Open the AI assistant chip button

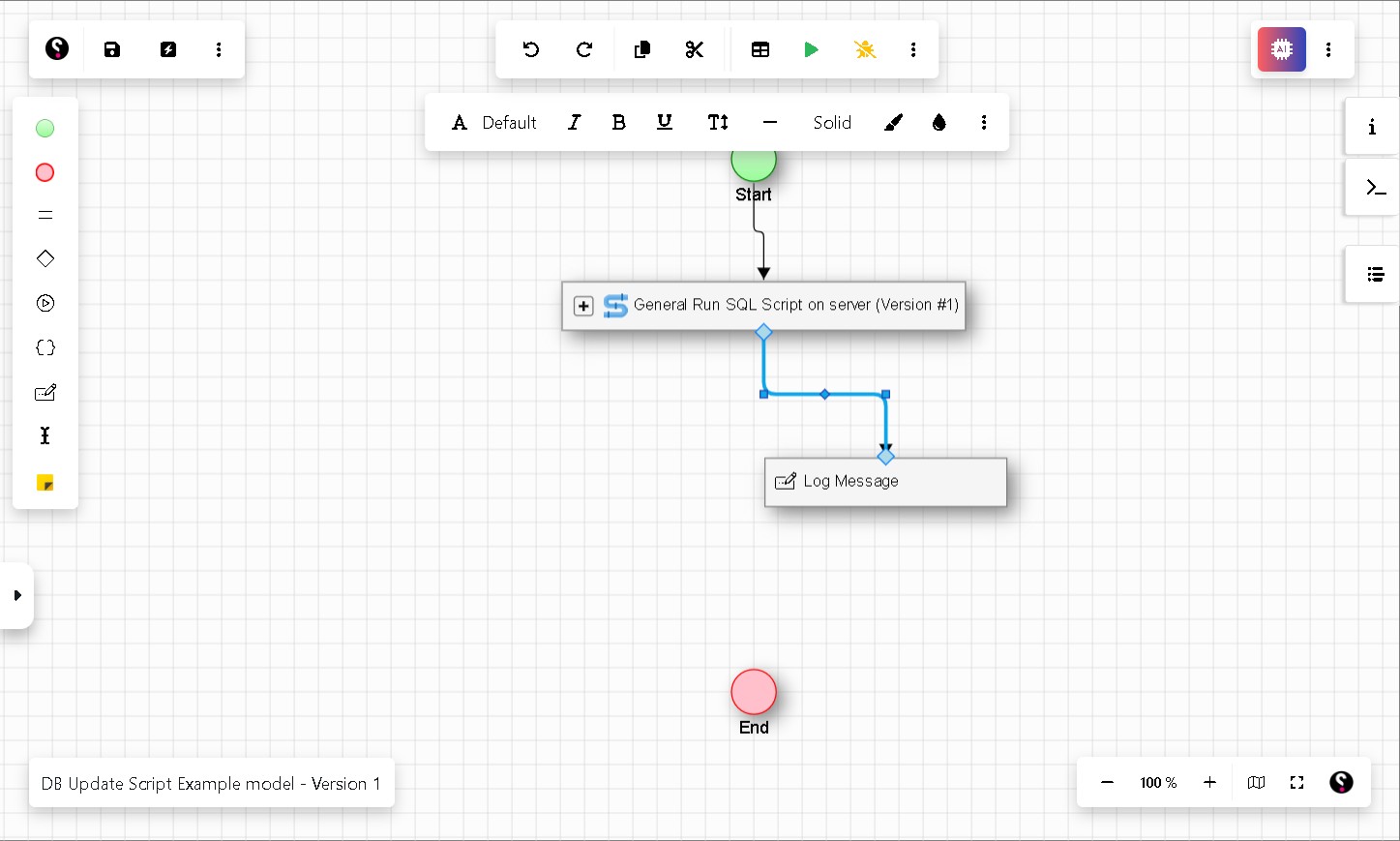click(x=1282, y=49)
